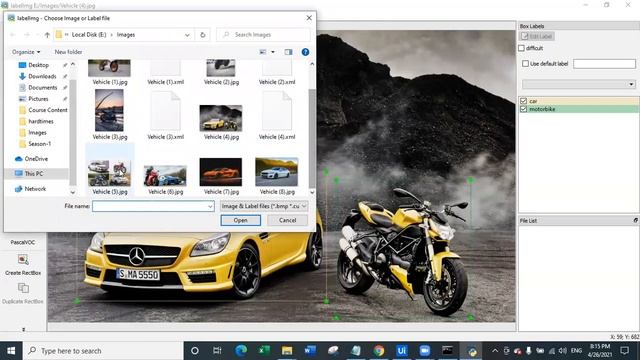This screenshot has height=360, width=640.
Task: Open Task View on taskbar
Action: (217, 351)
